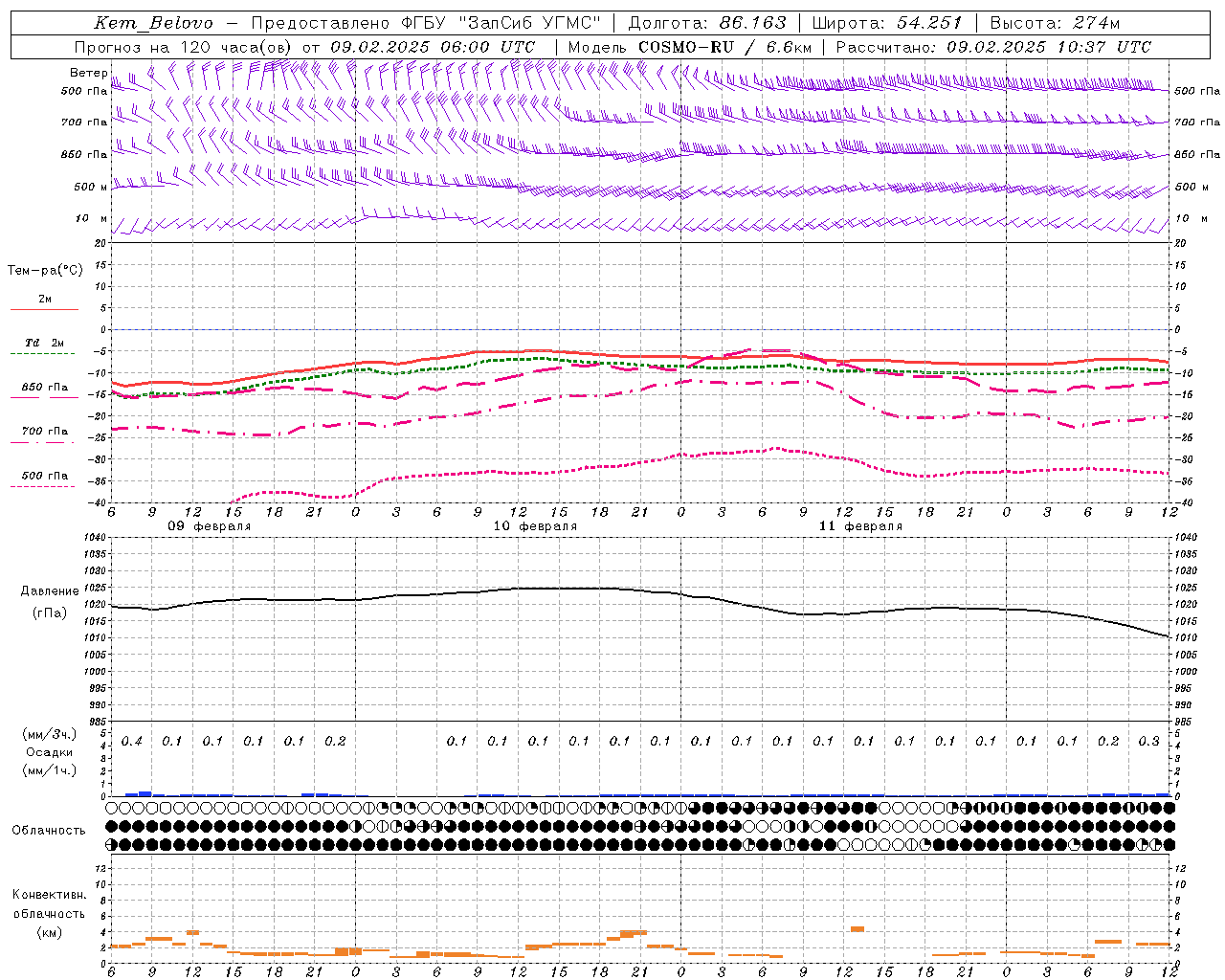The width and height of the screenshot is (1225, 980).
Task: Click the forecast length text Прогноз на 120 часа(ов)
Action: 183,47
